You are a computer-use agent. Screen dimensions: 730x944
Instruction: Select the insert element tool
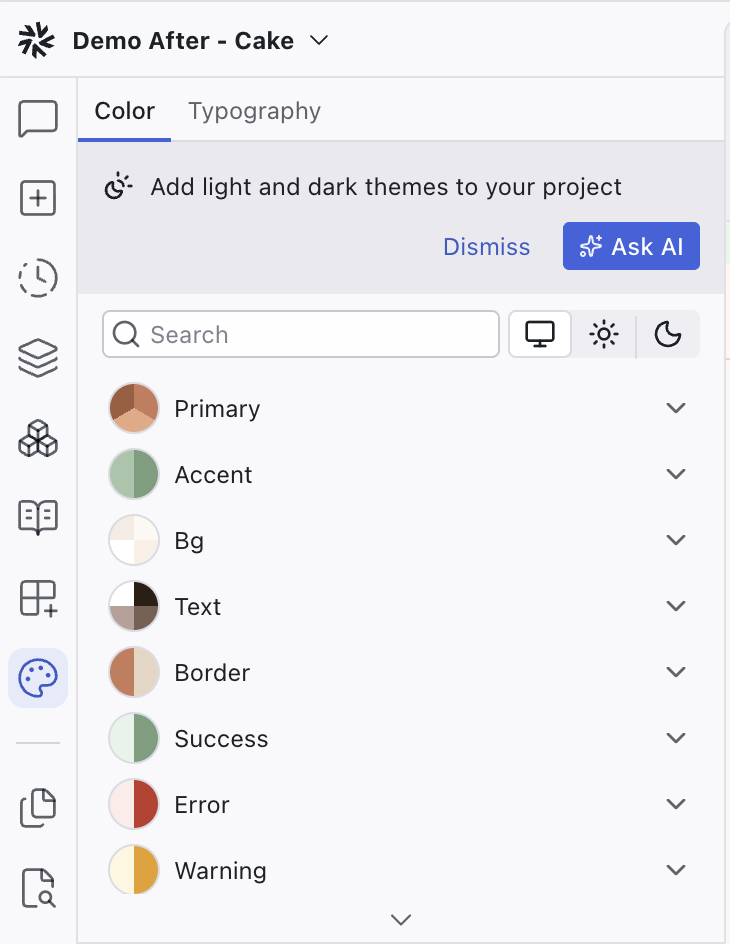point(37,197)
